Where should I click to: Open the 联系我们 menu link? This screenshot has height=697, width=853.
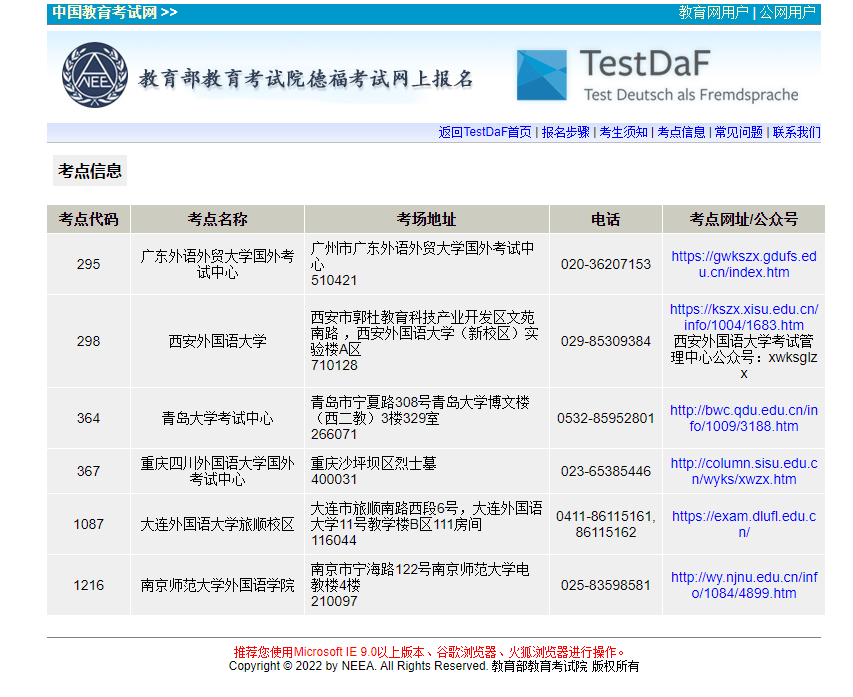[x=796, y=132]
